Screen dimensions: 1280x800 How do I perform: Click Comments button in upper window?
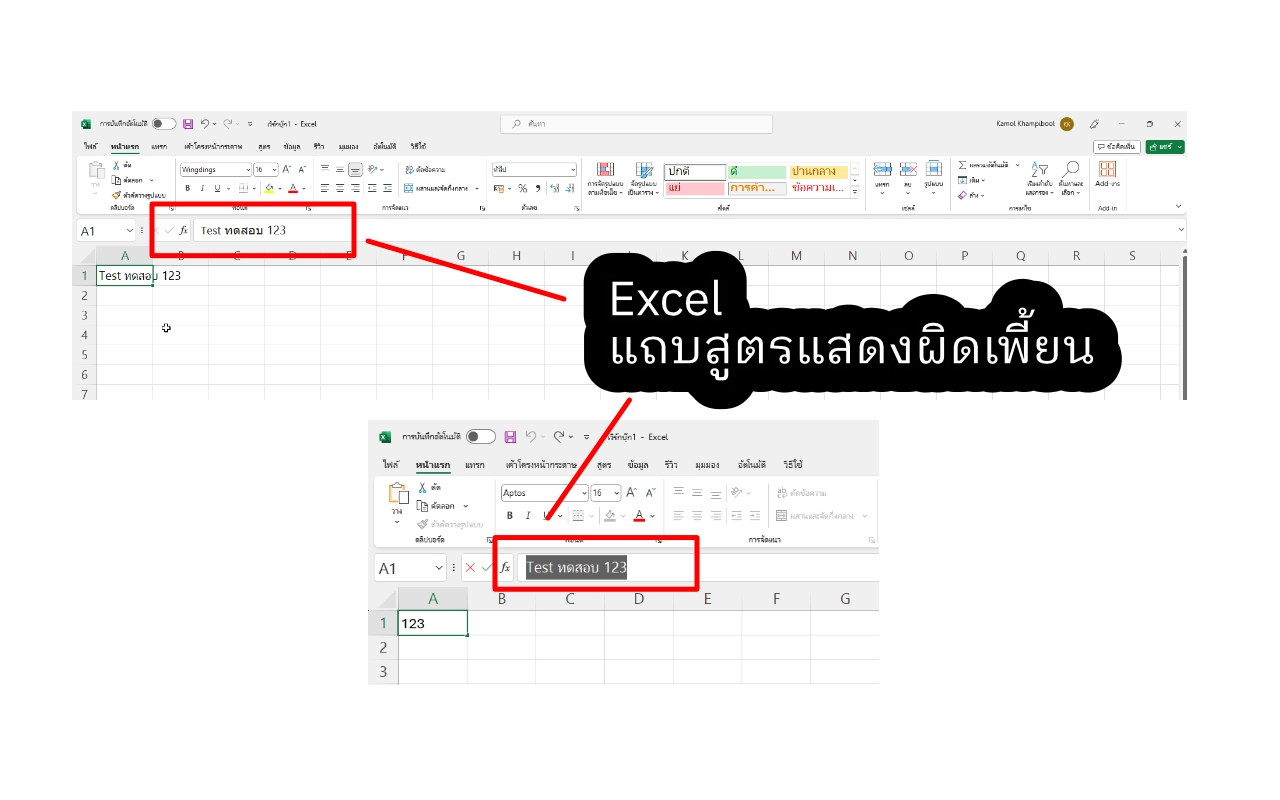[1117, 147]
